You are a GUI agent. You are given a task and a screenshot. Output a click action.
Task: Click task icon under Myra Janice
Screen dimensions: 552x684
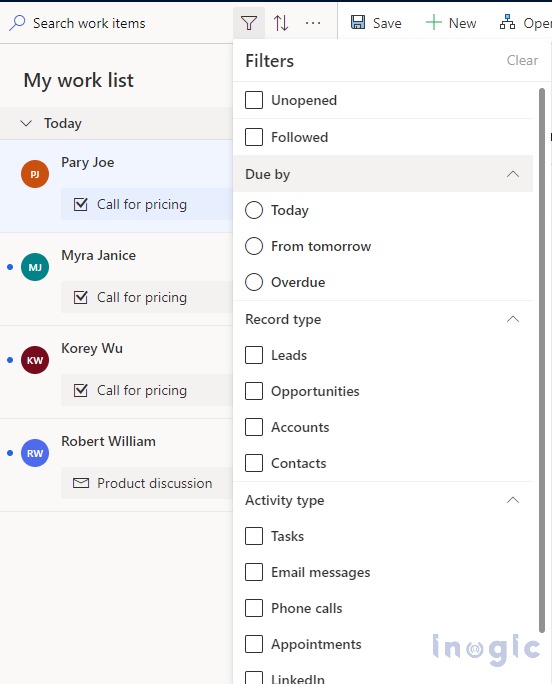click(x=81, y=297)
